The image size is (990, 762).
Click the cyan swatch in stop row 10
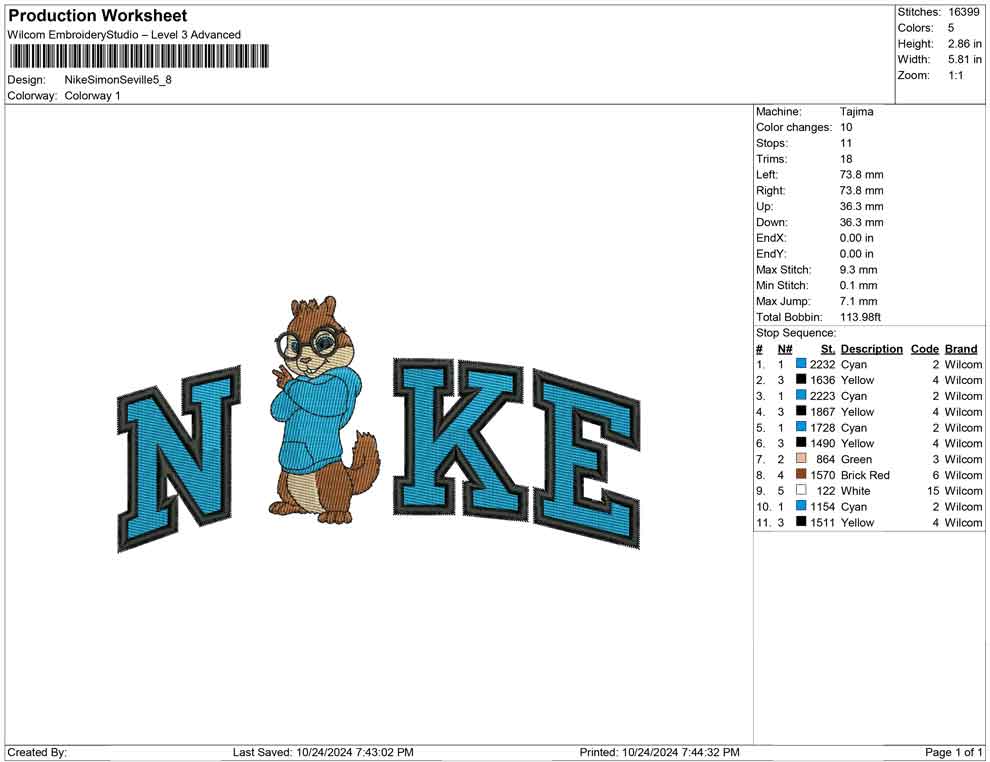(x=801, y=506)
